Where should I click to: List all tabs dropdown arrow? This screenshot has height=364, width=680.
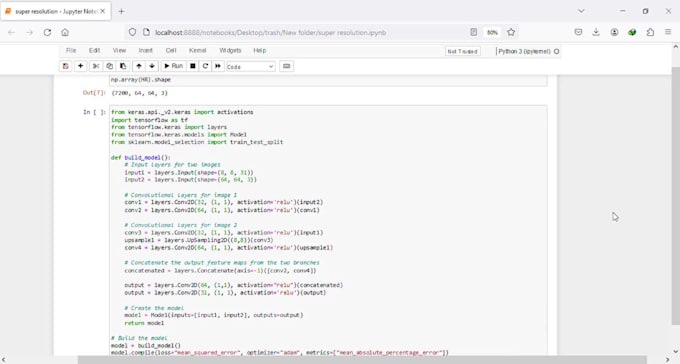coord(581,11)
